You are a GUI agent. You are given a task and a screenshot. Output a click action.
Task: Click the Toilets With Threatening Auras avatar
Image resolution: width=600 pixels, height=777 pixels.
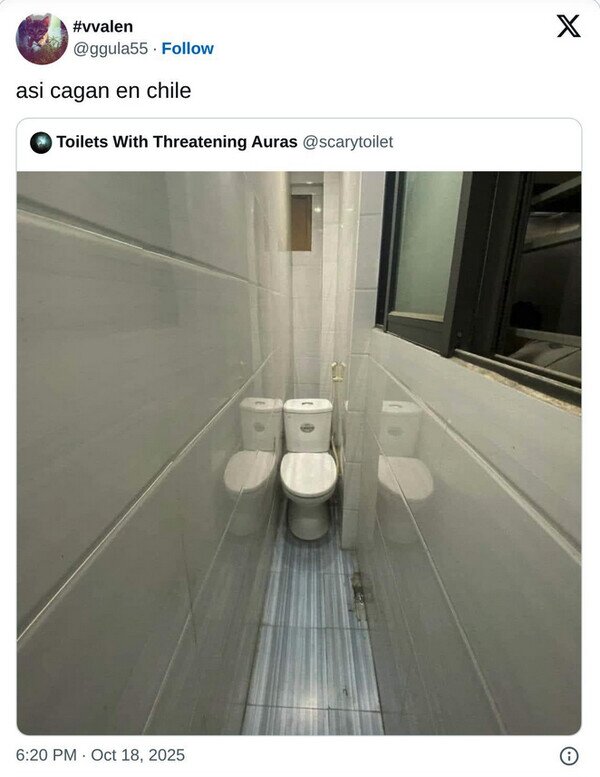pyautogui.click(x=41, y=143)
